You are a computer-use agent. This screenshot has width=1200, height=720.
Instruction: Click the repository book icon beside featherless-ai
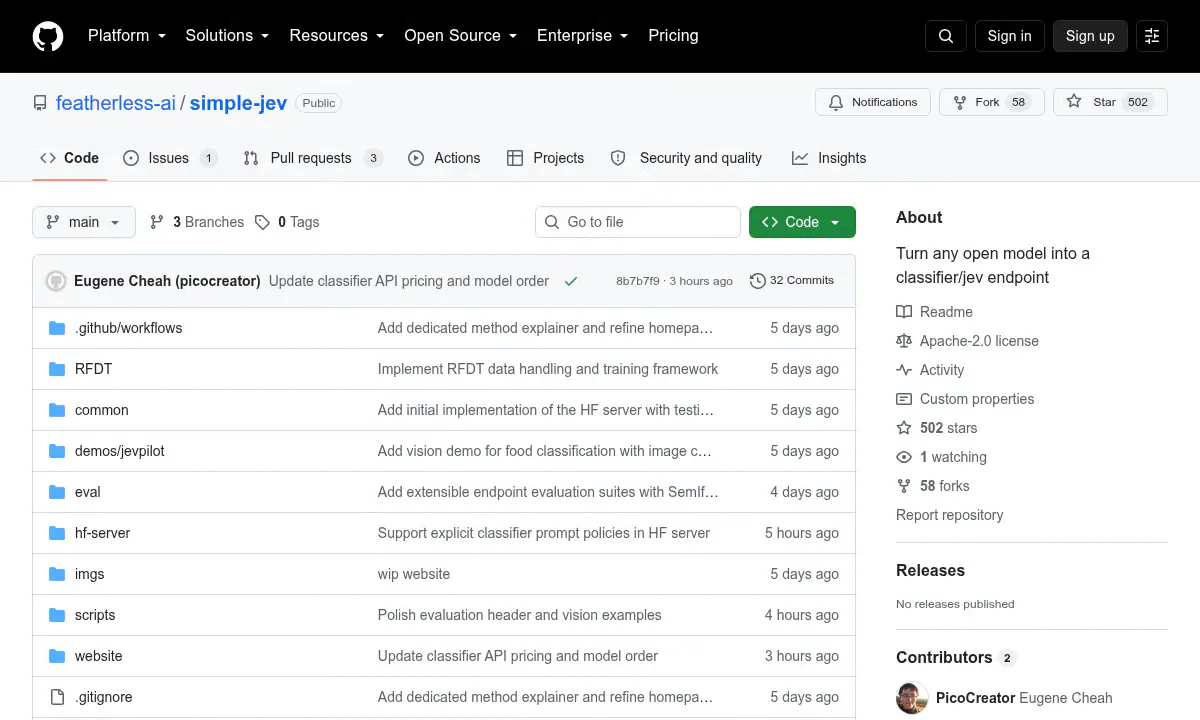40,103
